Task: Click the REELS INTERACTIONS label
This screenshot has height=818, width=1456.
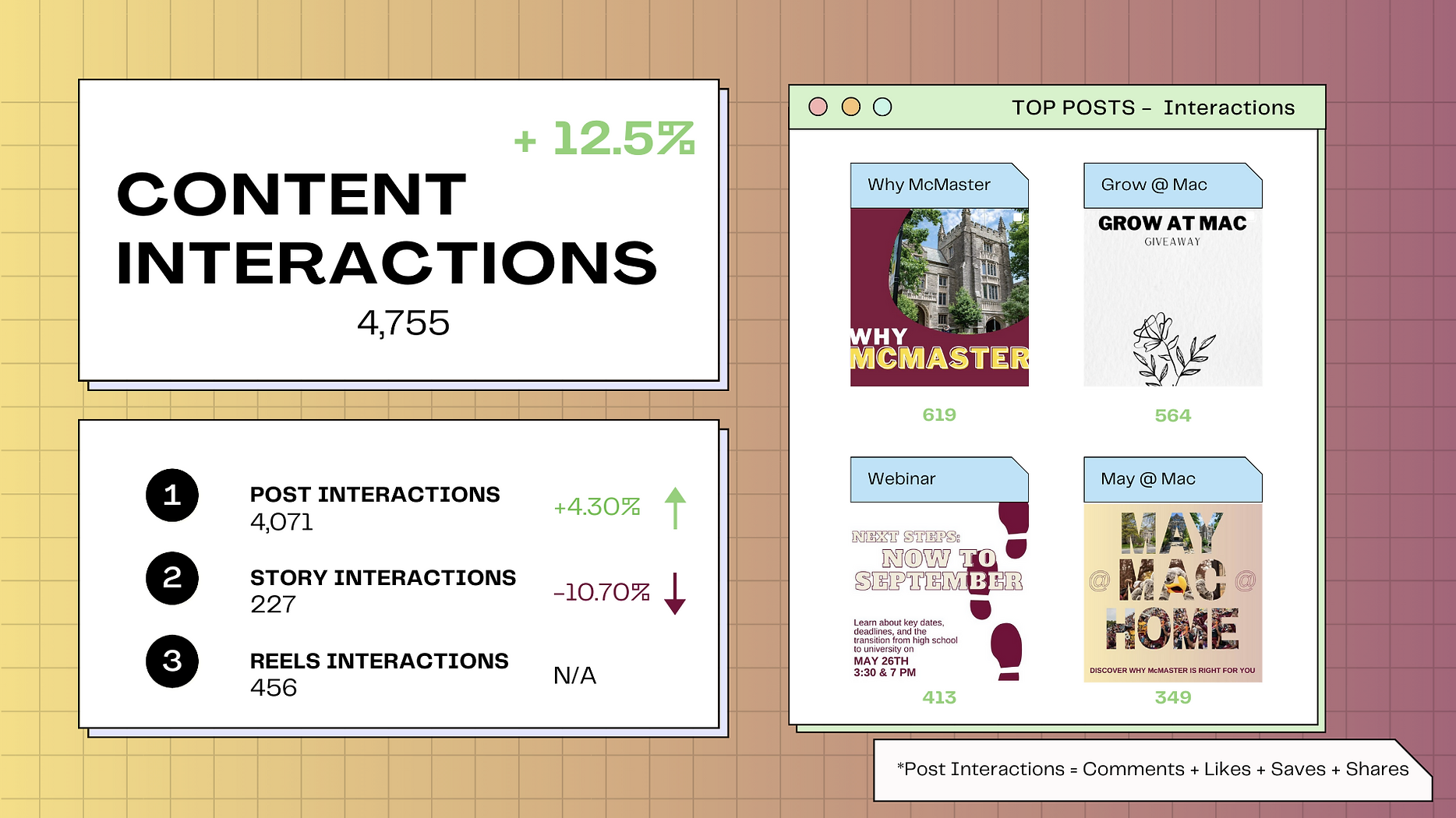Action: pos(380,661)
